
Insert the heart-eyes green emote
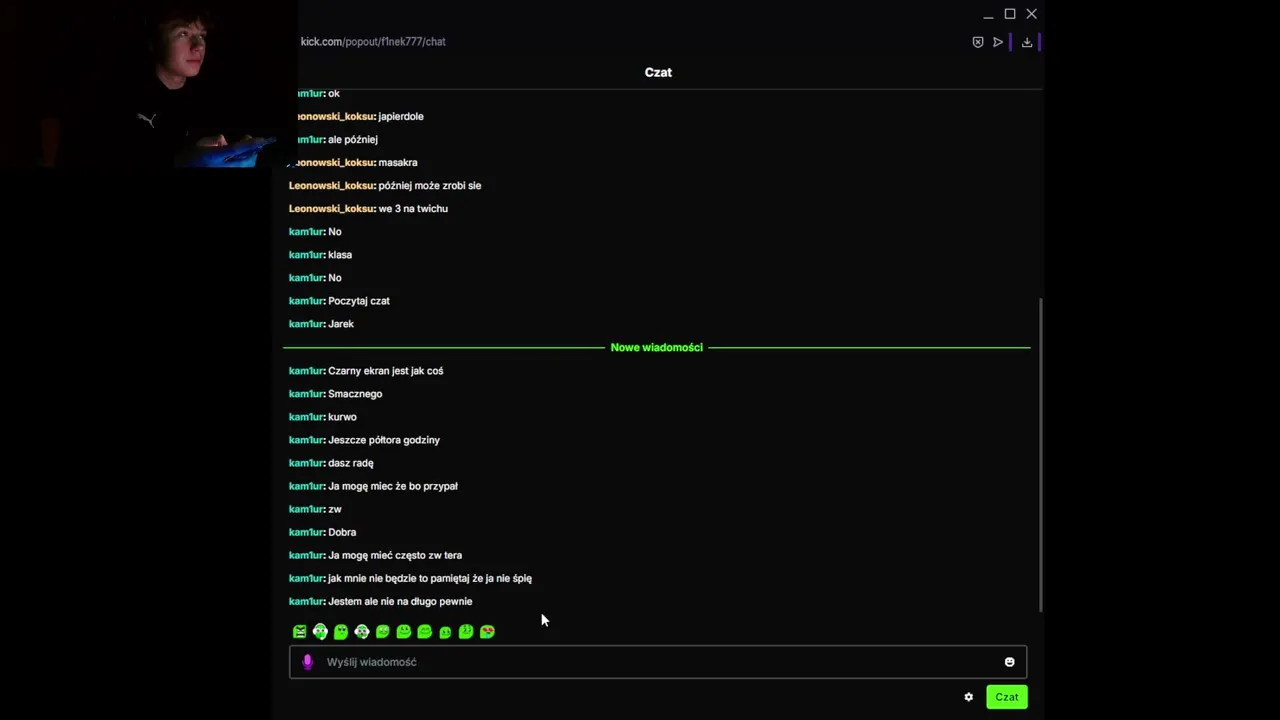[x=487, y=632]
